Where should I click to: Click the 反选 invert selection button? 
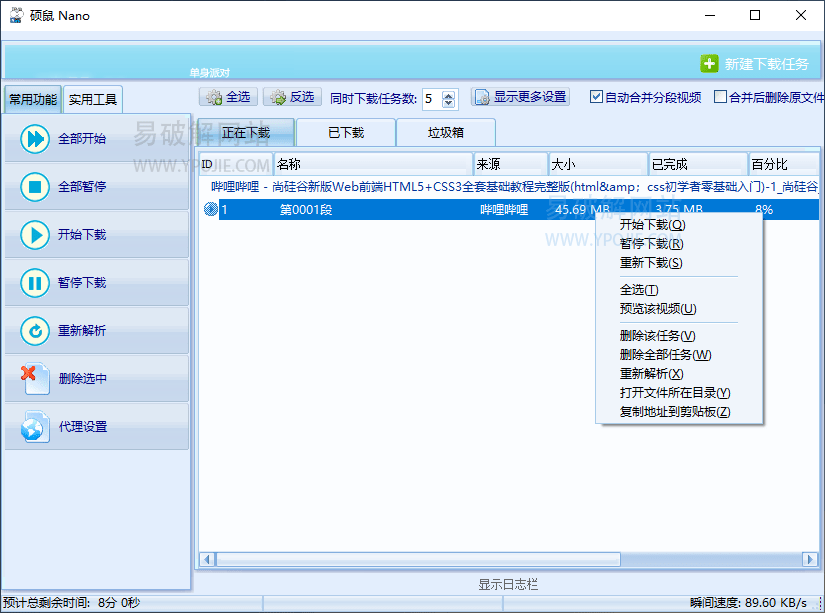tap(292, 97)
